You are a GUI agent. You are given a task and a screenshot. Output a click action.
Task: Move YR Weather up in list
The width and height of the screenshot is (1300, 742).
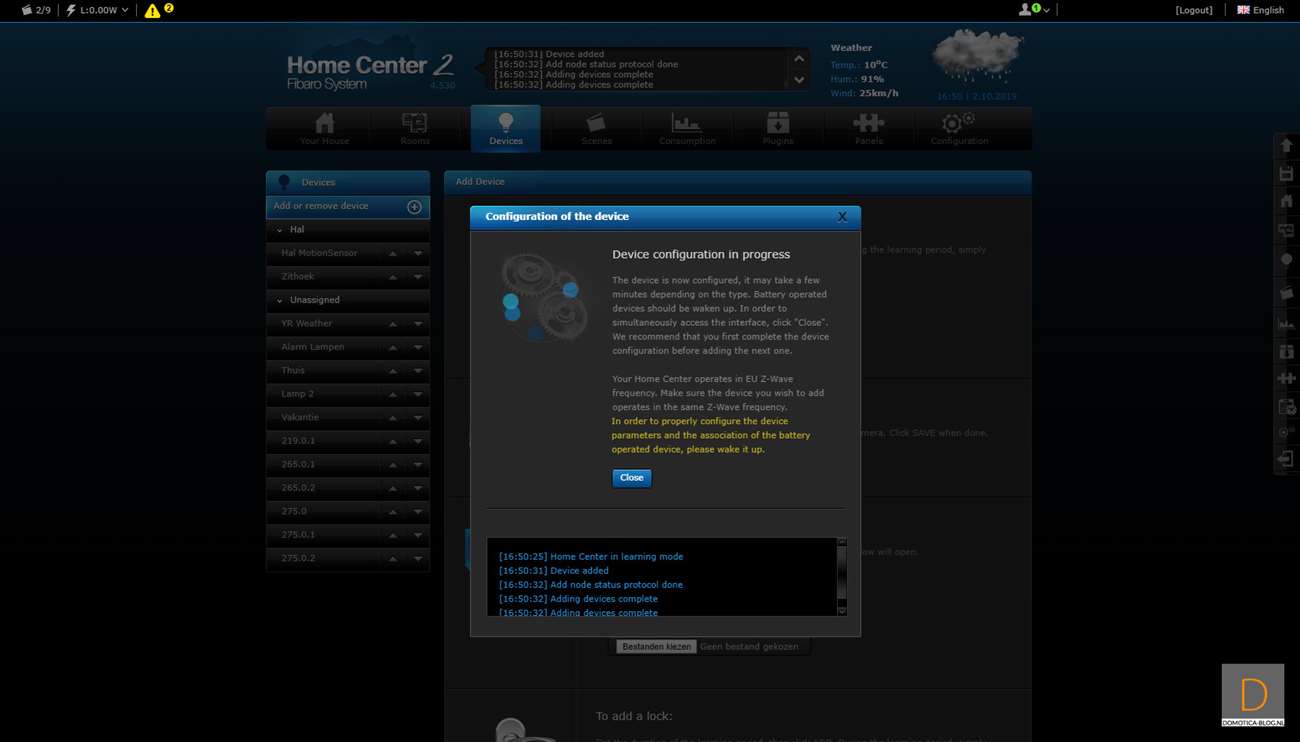(393, 324)
